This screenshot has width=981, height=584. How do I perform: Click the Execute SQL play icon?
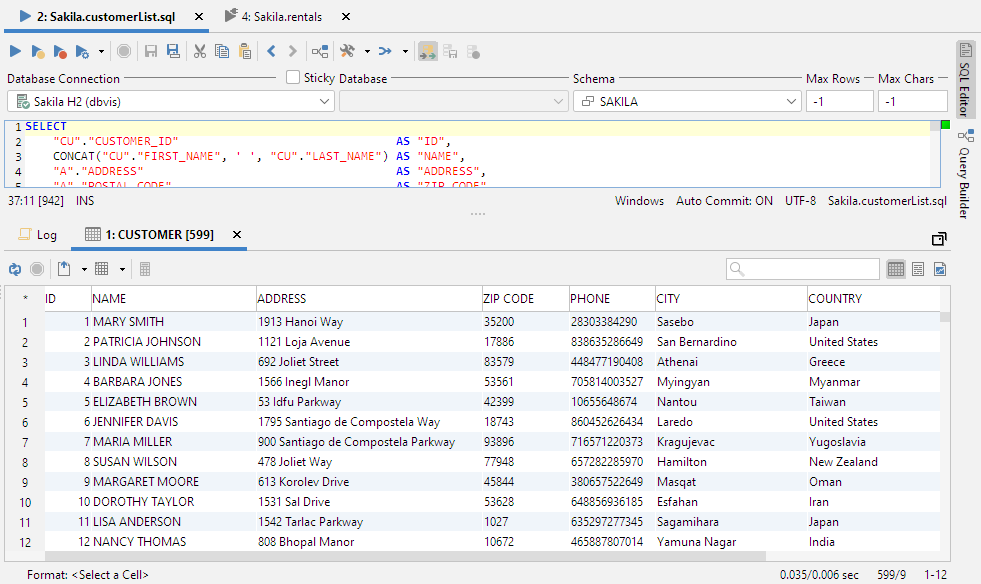pyautogui.click(x=15, y=51)
